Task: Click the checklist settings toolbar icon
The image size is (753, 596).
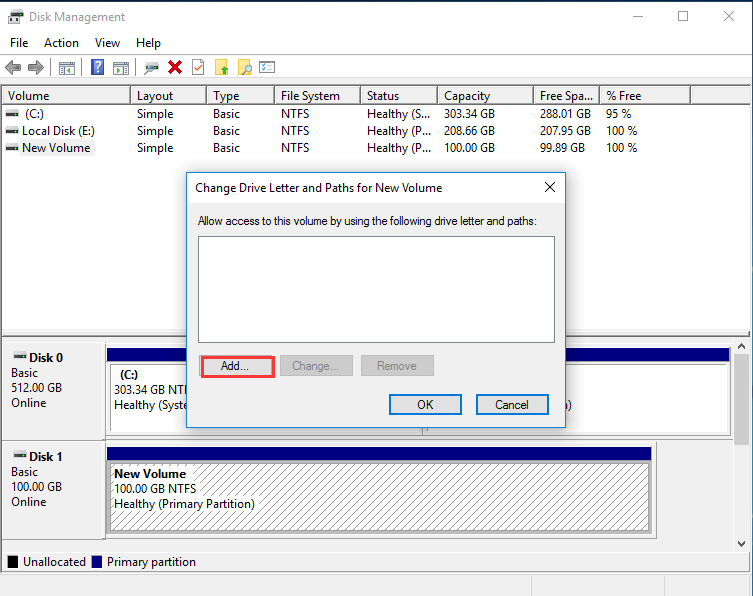Action: (267, 67)
